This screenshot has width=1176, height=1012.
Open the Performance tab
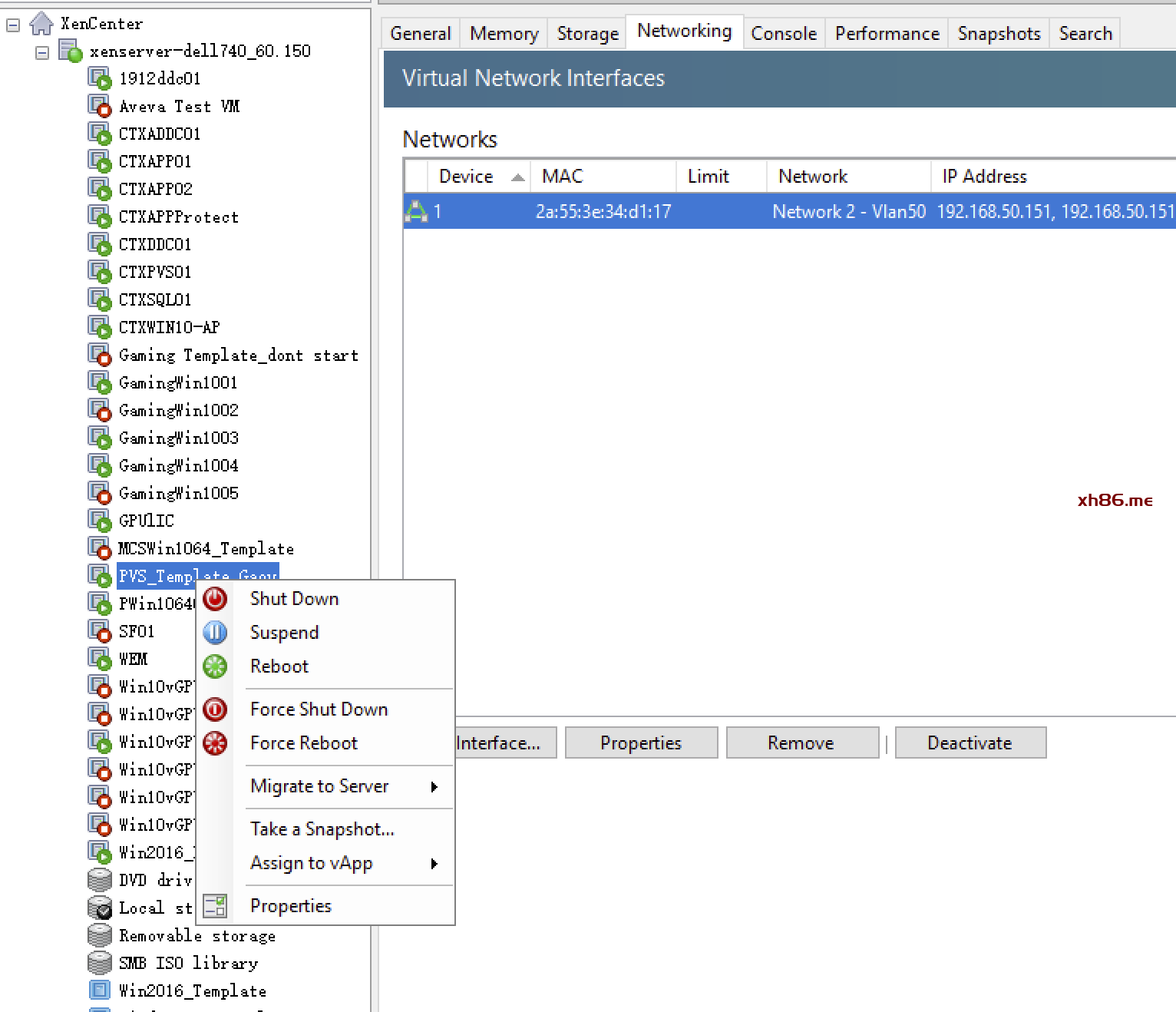[x=887, y=34]
